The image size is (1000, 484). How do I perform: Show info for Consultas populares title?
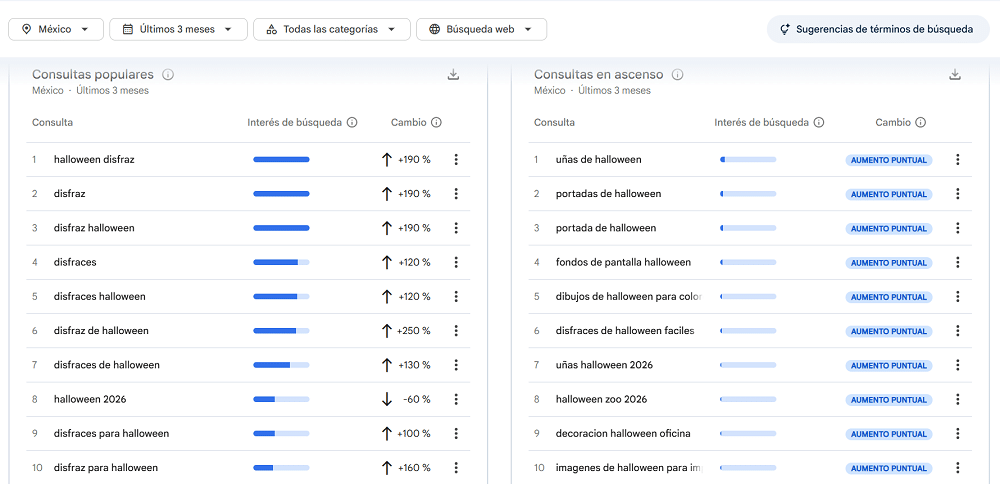(x=168, y=75)
